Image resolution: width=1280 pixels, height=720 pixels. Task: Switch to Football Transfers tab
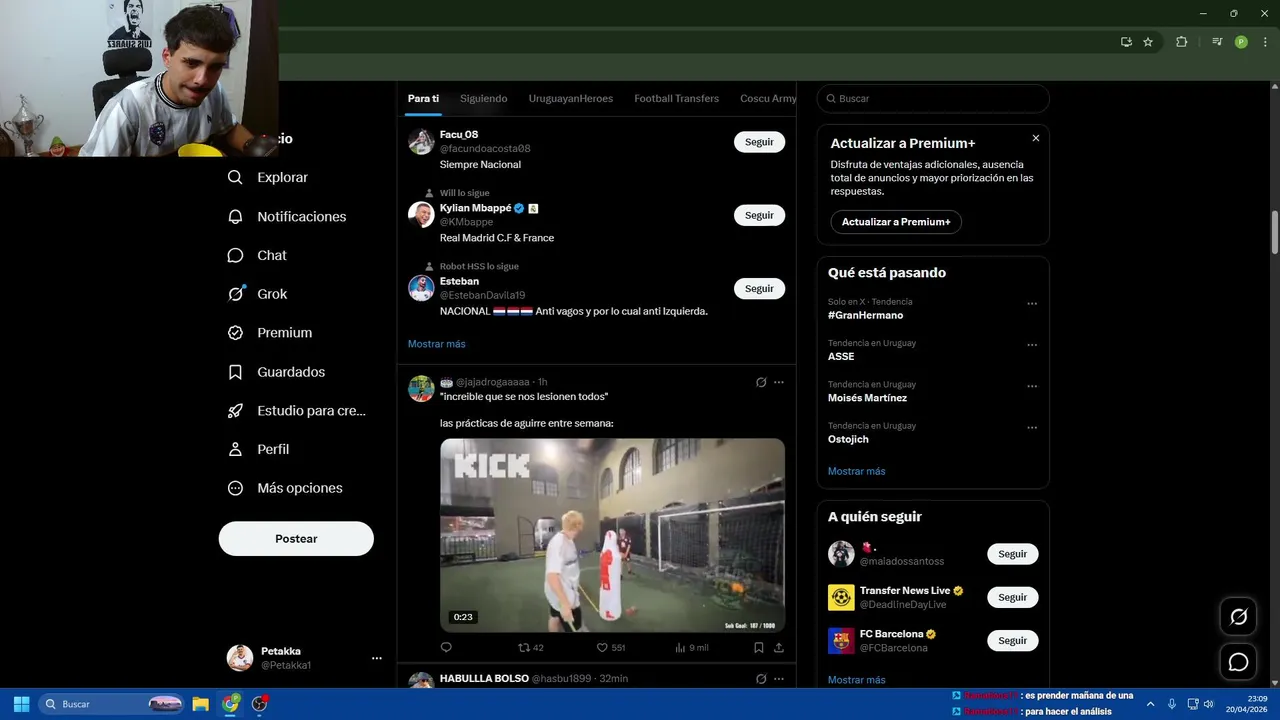[x=677, y=99]
